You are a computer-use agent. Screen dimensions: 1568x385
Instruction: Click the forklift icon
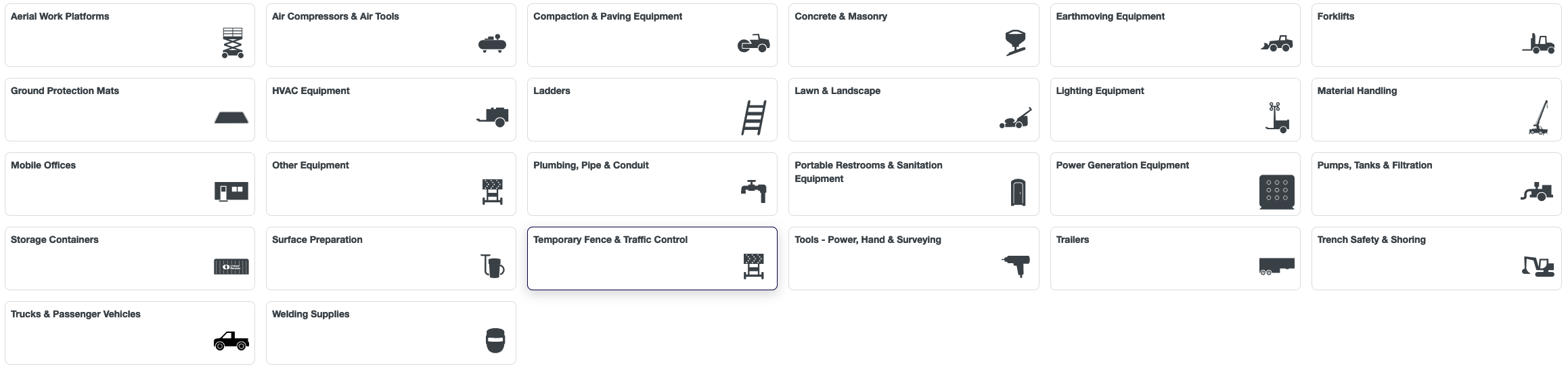1538,44
